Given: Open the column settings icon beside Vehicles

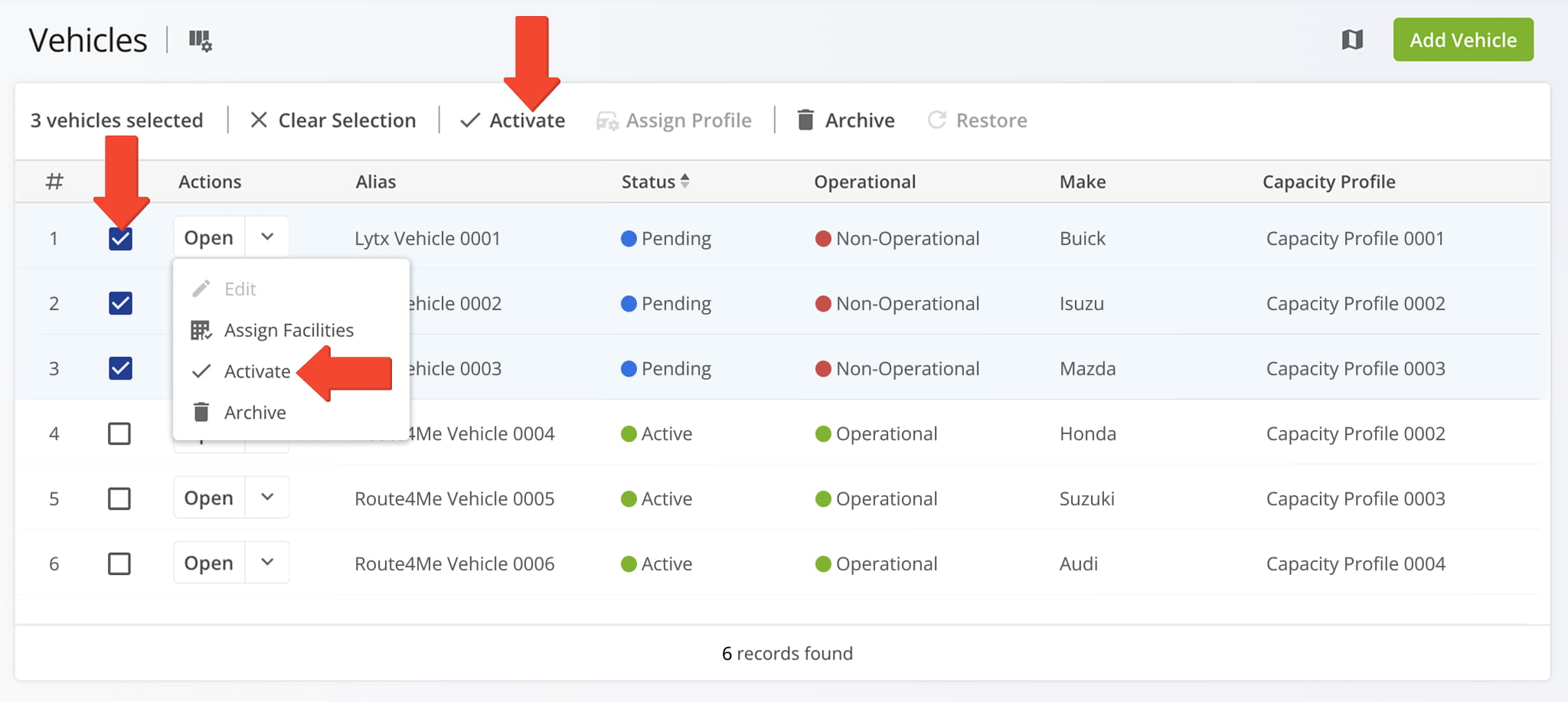Looking at the screenshot, I should [200, 41].
